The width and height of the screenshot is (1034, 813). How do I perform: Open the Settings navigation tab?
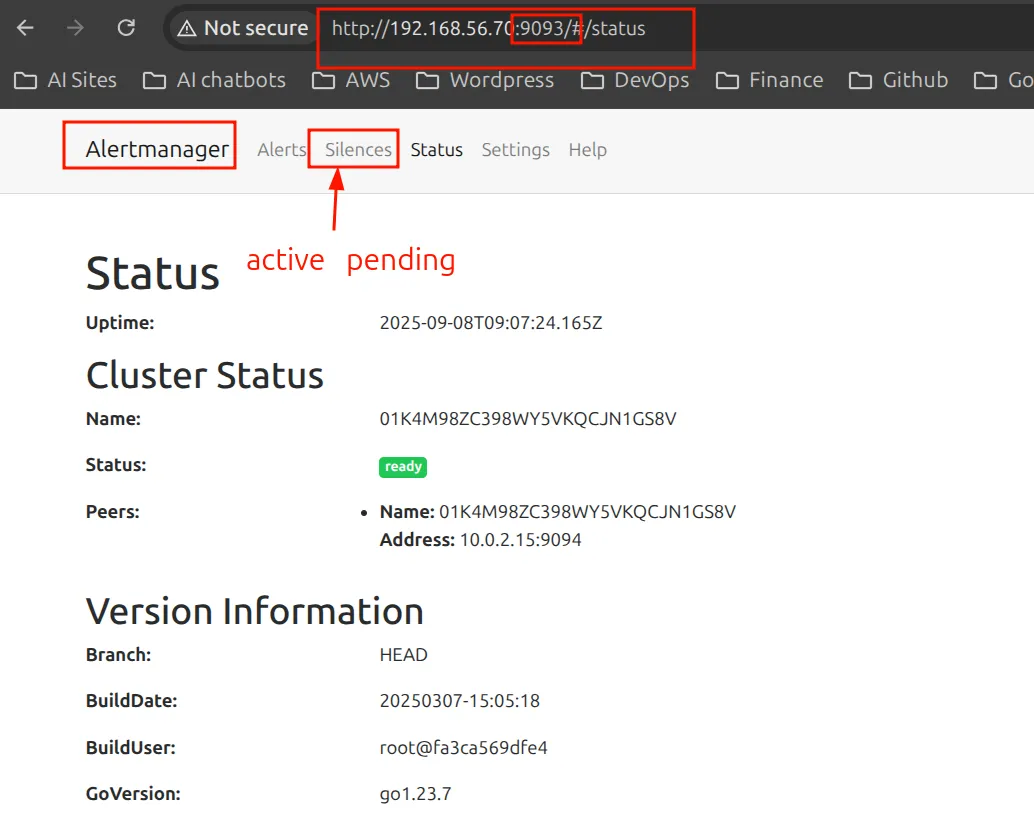pyautogui.click(x=516, y=150)
